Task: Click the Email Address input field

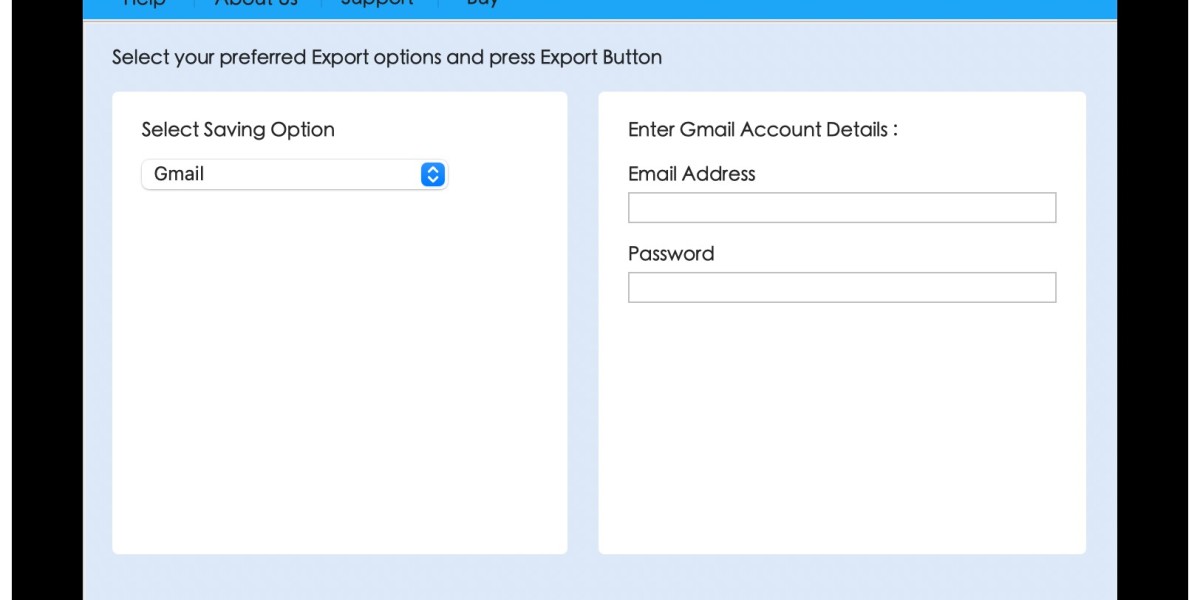Action: pos(842,207)
